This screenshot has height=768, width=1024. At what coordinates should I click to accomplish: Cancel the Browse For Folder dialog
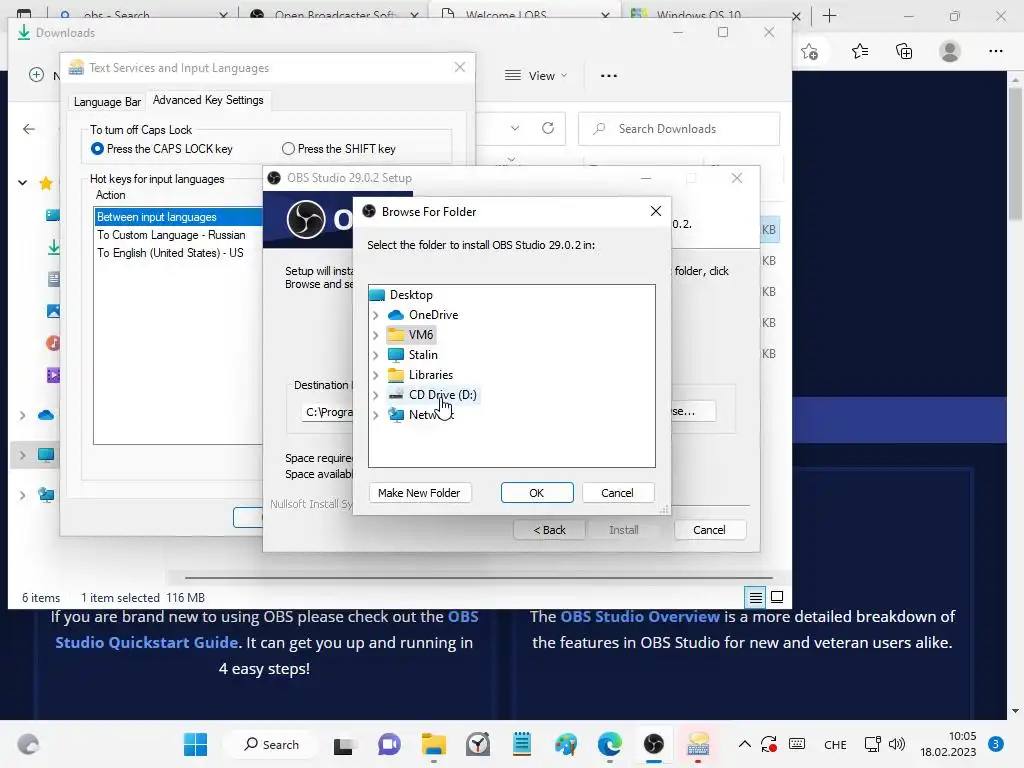617,493
